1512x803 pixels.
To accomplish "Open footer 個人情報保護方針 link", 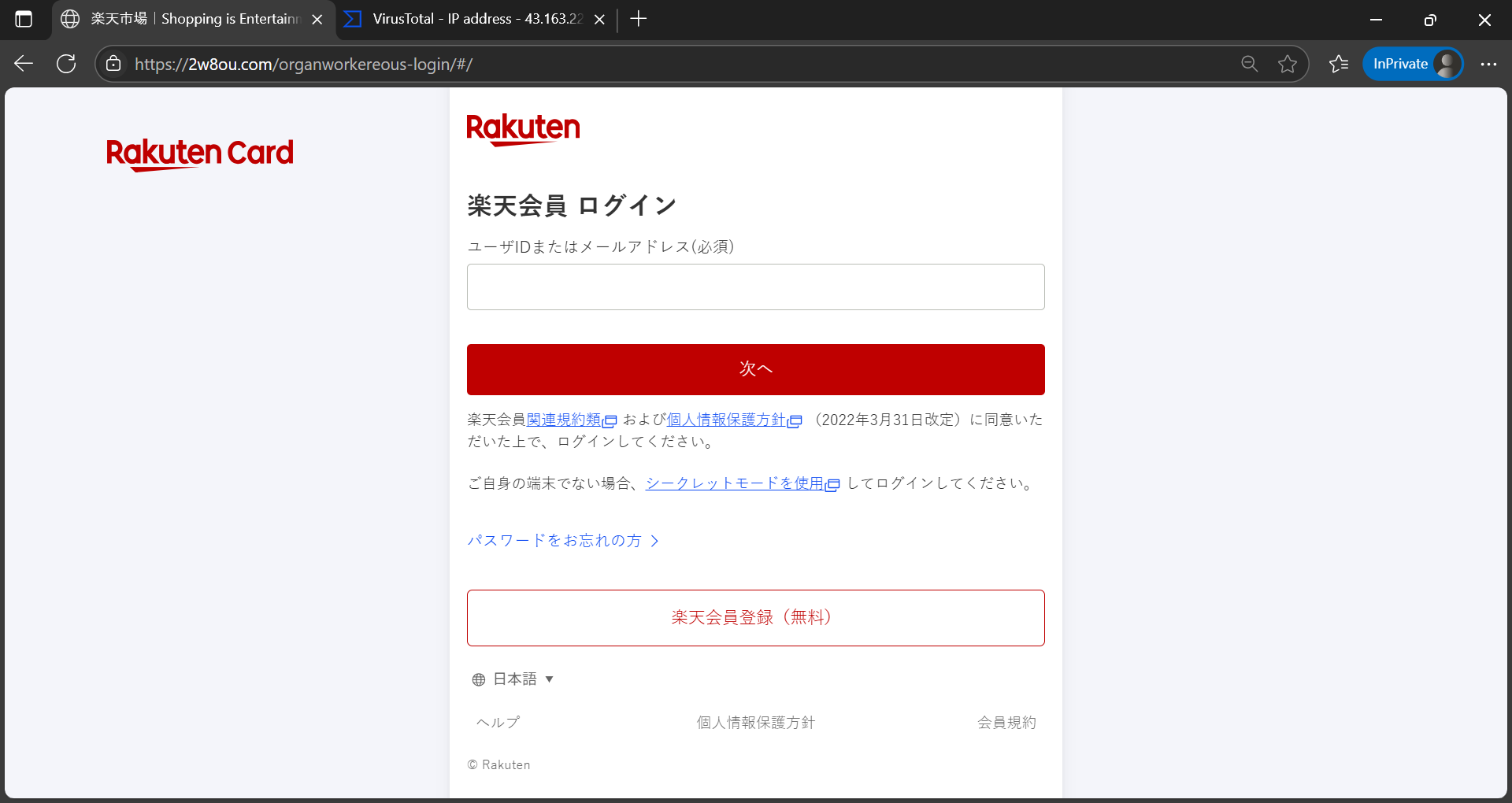I will [x=756, y=722].
